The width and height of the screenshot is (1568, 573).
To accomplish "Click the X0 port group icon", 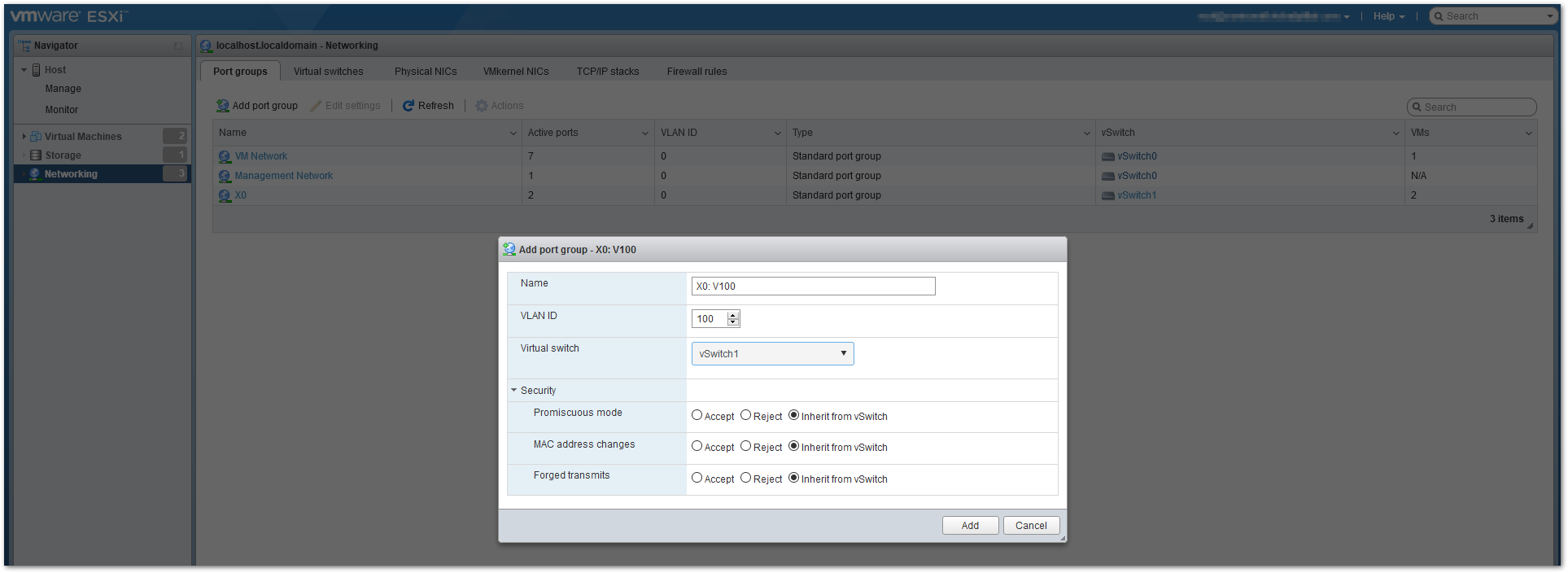I will 225,195.
